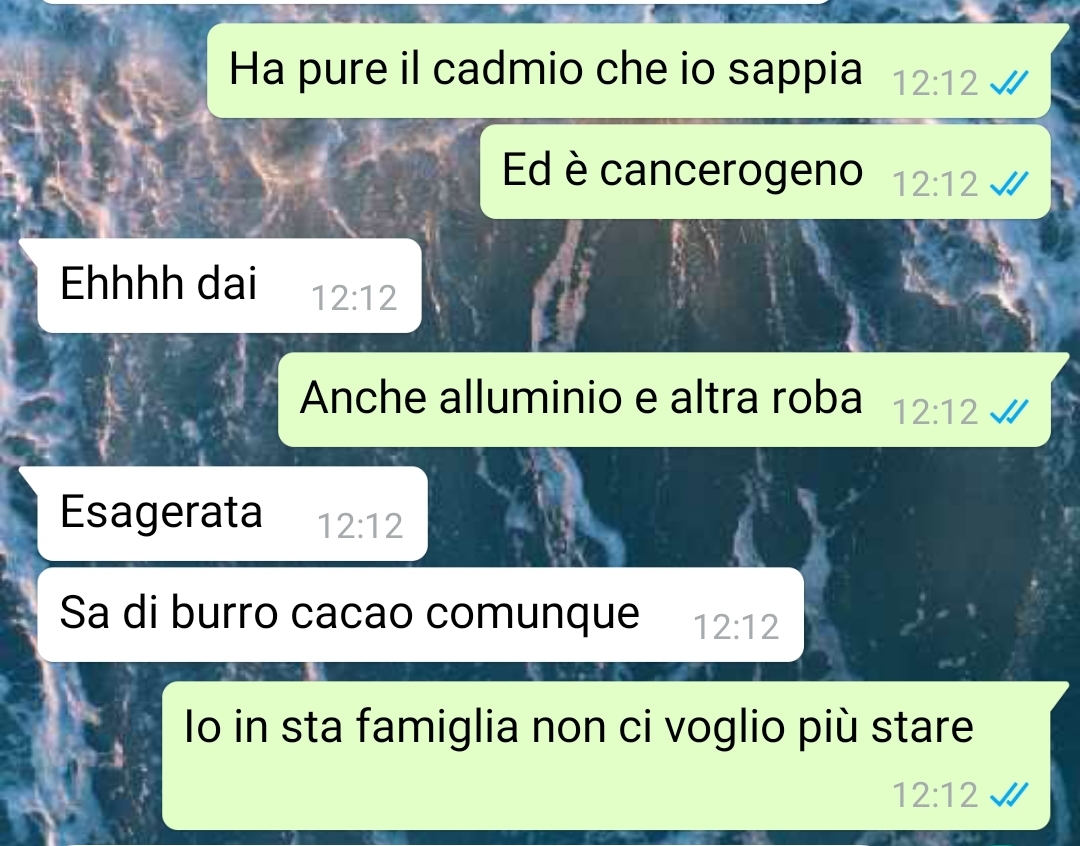Click chat wallpaper beside 'Ehhhh dai' bubble

tap(689, 286)
